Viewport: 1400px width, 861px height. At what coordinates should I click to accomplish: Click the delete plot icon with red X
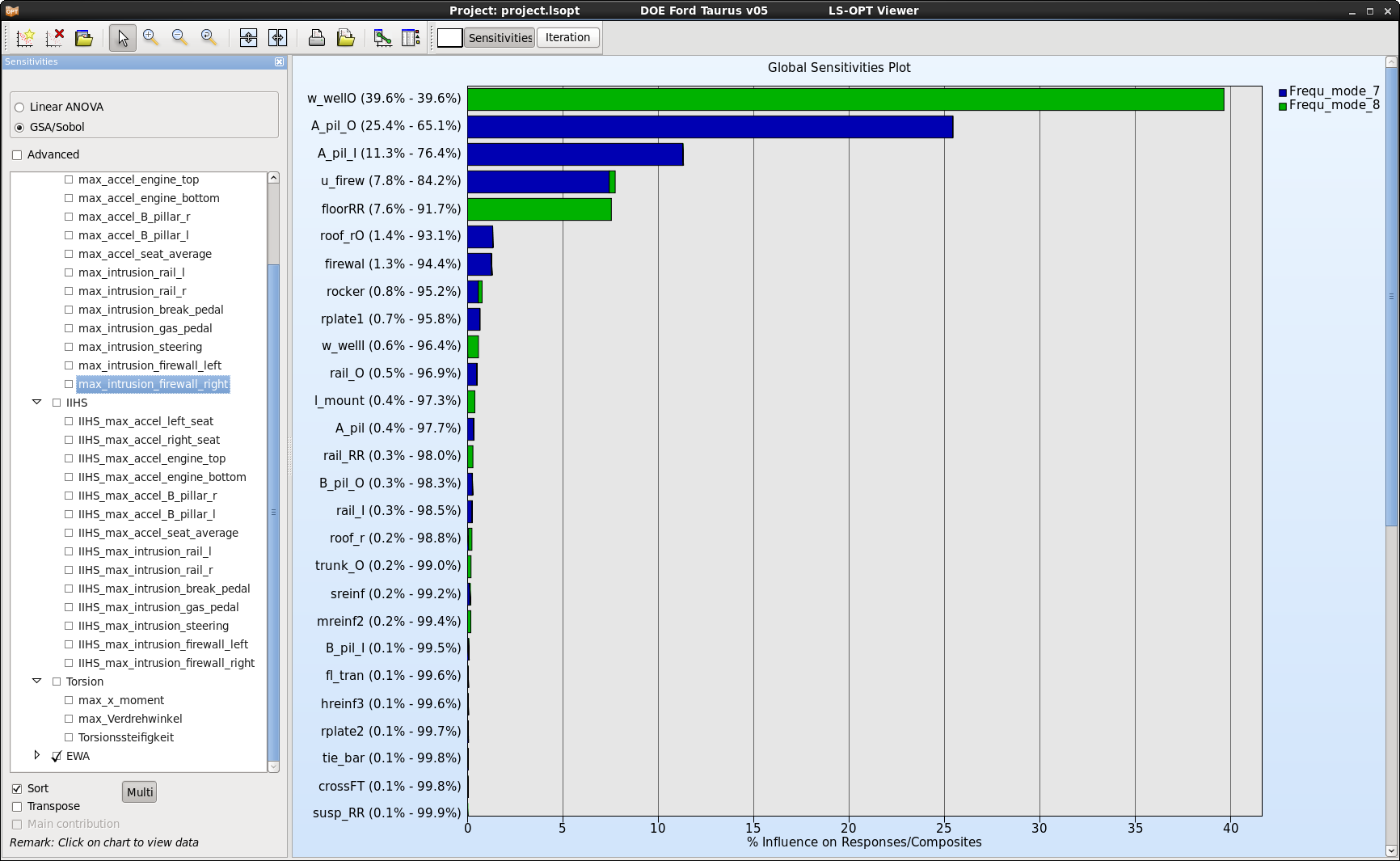pyautogui.click(x=55, y=37)
